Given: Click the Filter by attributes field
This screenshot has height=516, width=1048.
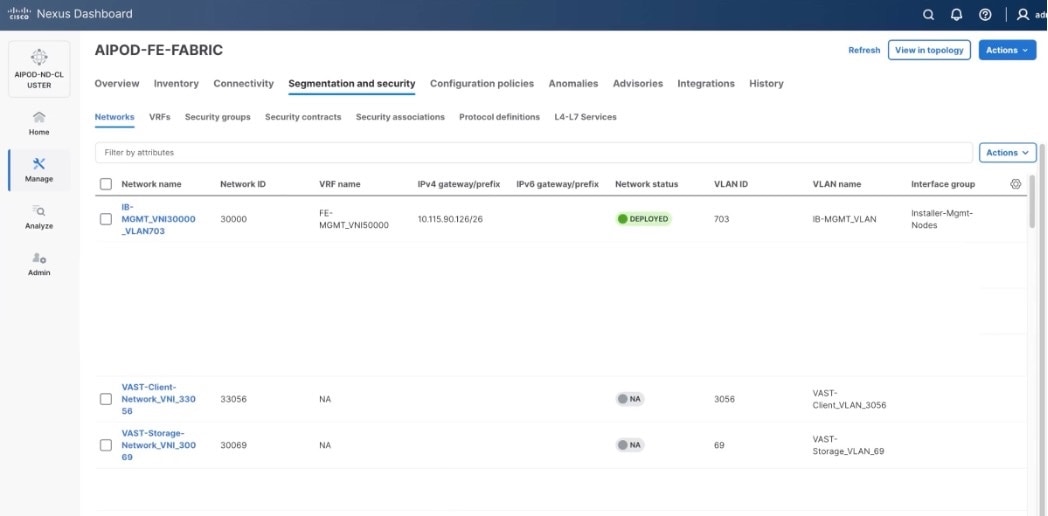Looking at the screenshot, I should point(533,152).
